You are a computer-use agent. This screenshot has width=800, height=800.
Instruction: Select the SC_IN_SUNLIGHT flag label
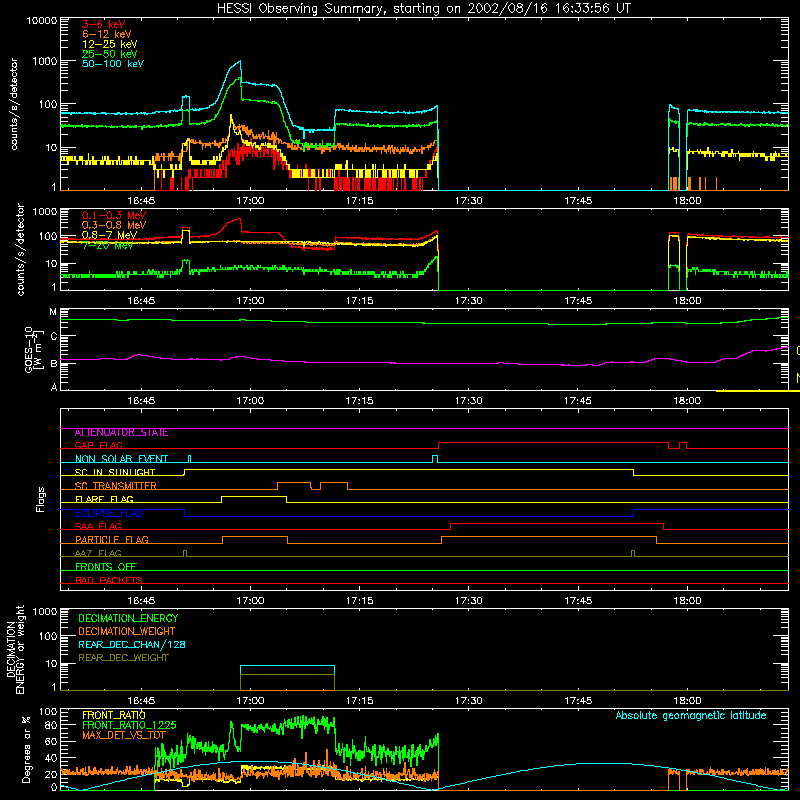[x=115, y=472]
